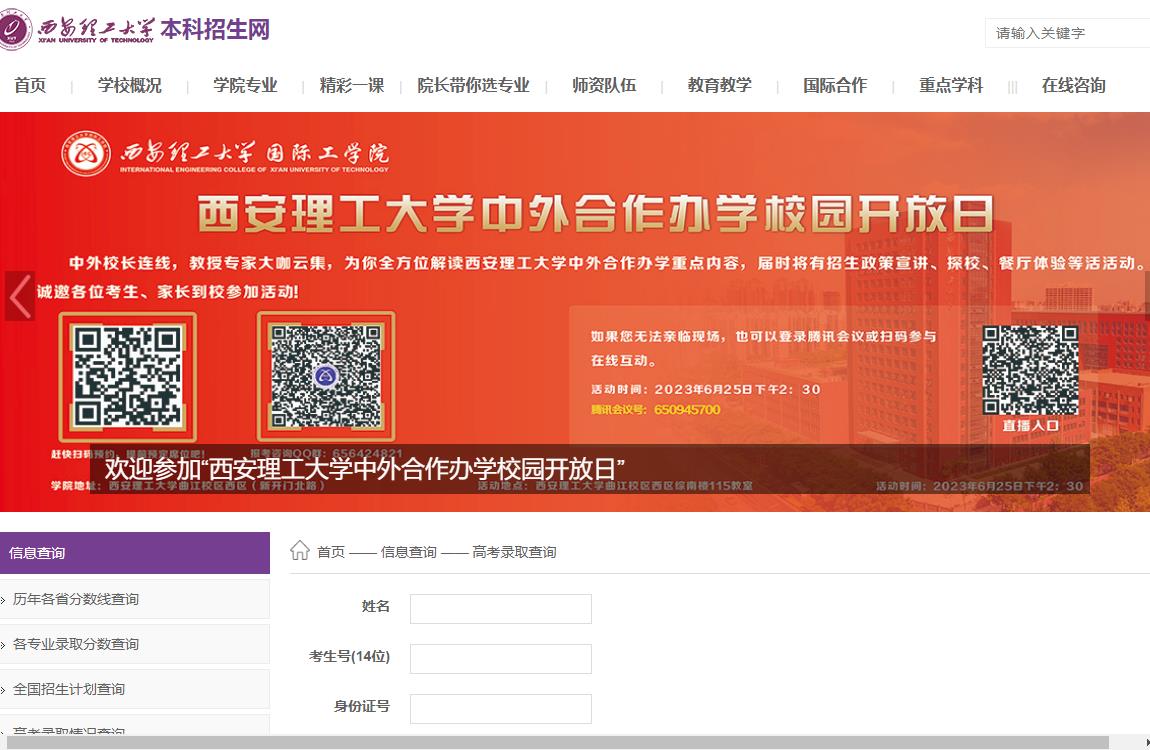
Task: Open the 学院专业 menu
Action: tap(245, 85)
